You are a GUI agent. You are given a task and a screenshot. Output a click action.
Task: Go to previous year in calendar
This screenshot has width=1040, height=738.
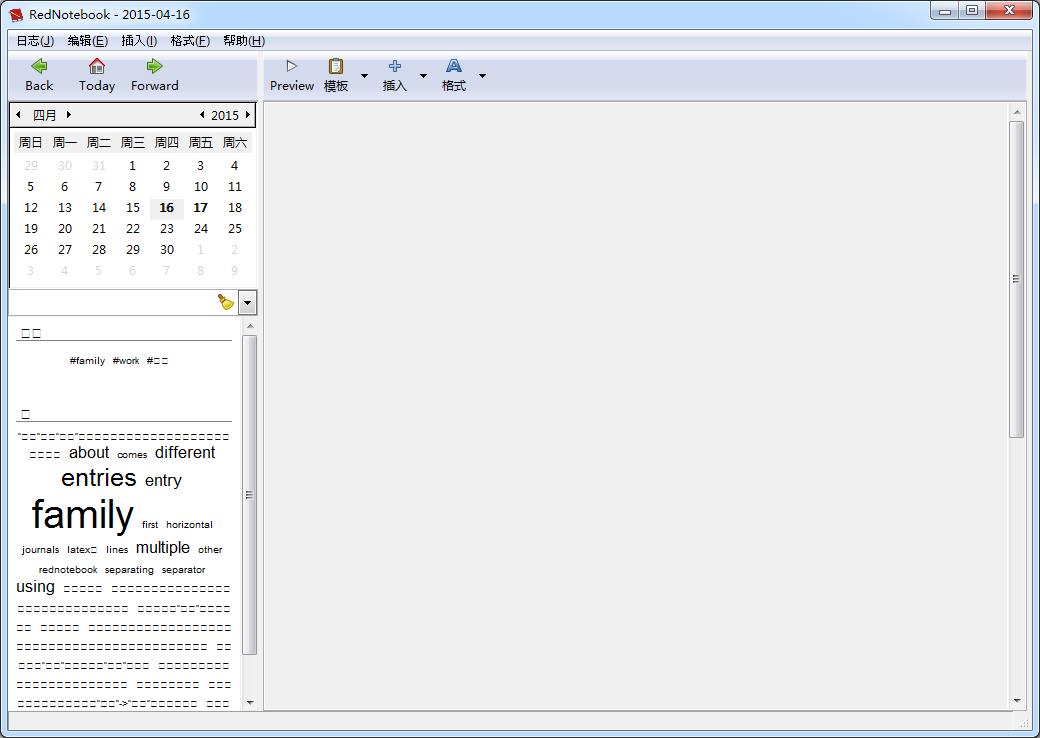[x=202, y=115]
